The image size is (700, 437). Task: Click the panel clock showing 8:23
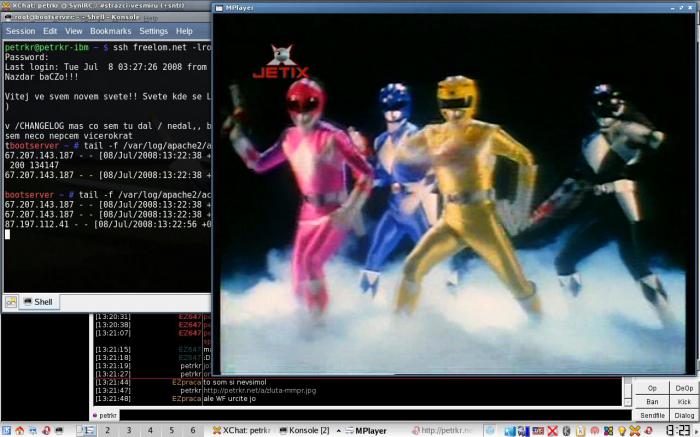679,431
